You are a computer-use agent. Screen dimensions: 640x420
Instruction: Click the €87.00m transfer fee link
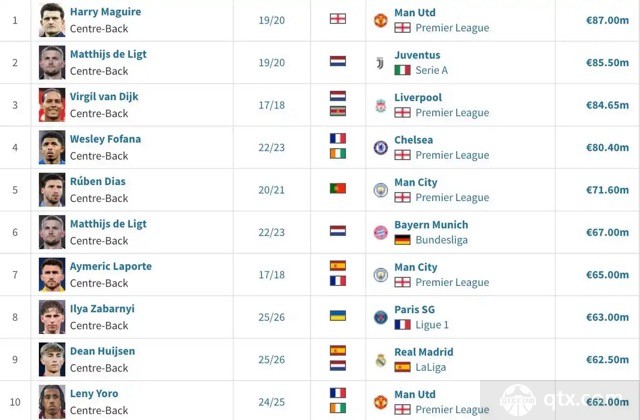(x=607, y=20)
